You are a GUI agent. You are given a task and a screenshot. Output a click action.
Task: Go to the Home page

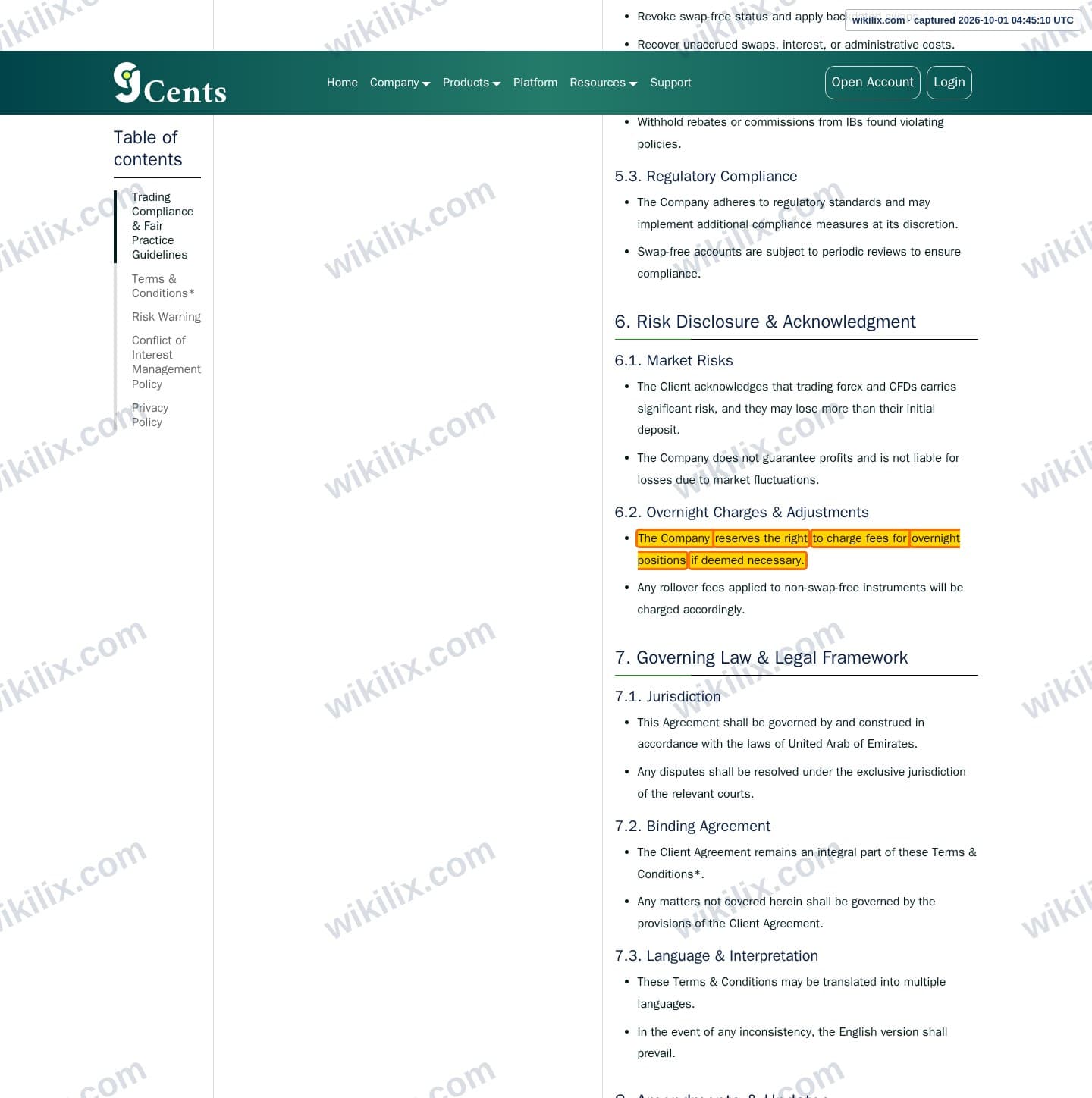[x=342, y=83]
